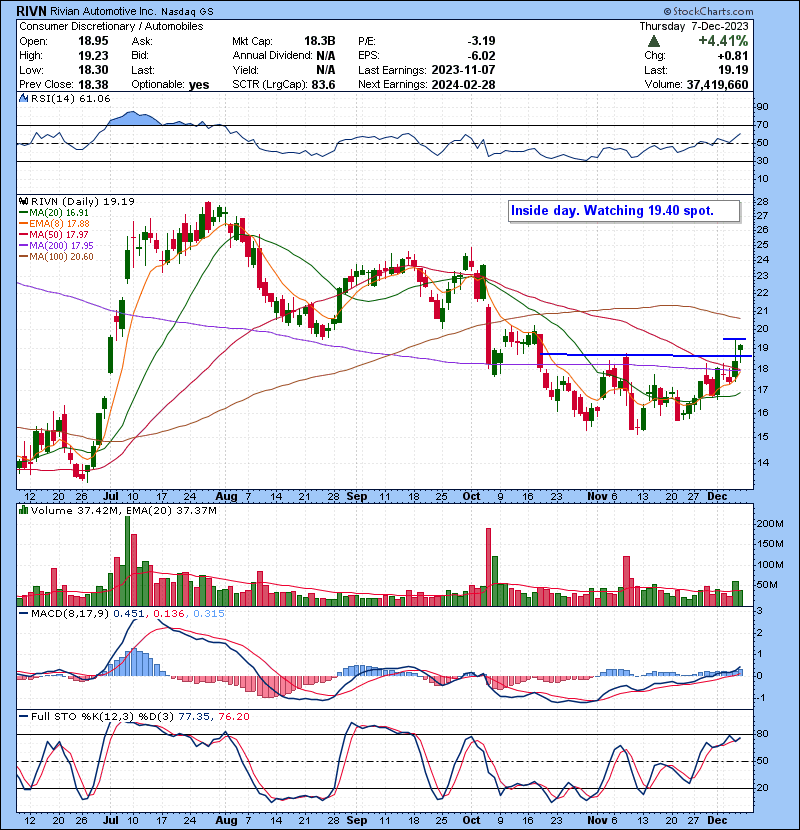
Task: Click the MACD(8,17,9) legend line marker
Action: tap(23, 614)
